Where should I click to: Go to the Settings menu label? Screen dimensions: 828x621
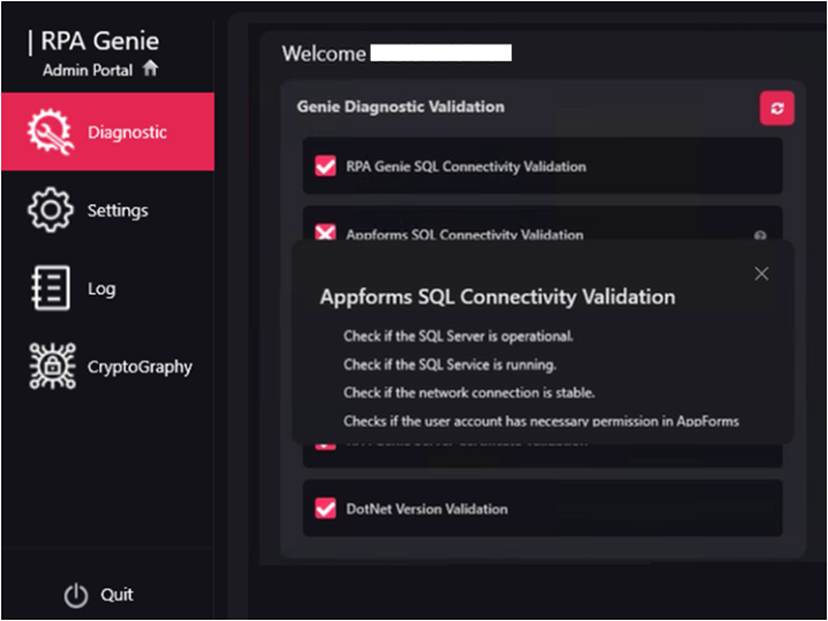point(118,210)
